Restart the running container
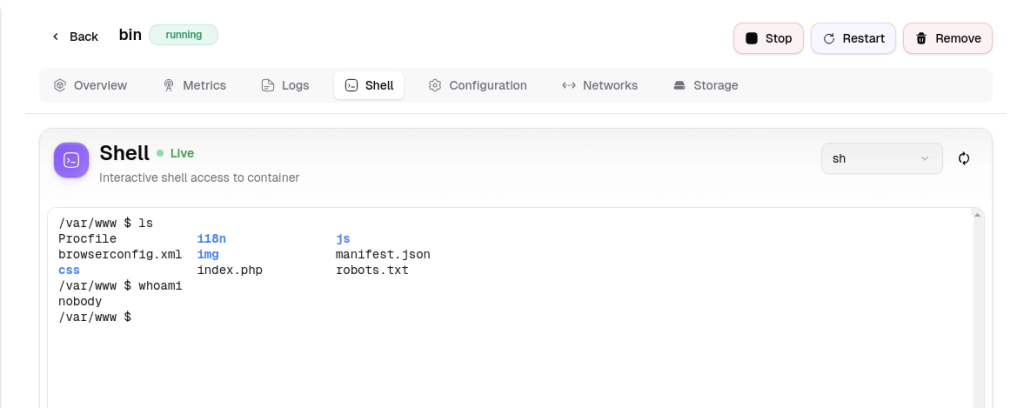 854,39
